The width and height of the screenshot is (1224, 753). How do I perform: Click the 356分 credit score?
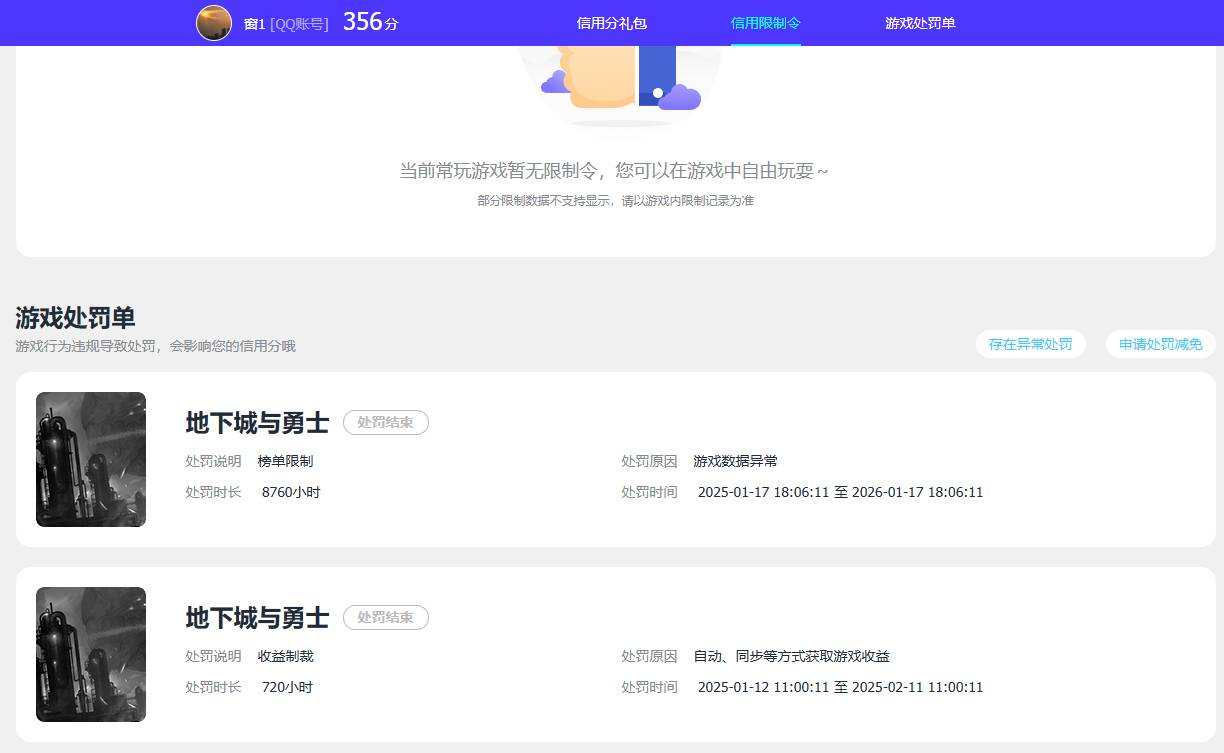click(x=370, y=22)
